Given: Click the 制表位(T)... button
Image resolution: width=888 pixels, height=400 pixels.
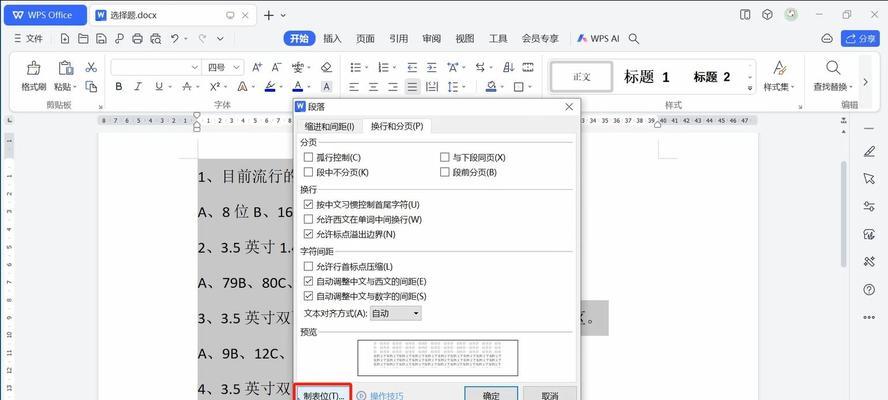Looking at the screenshot, I should click(x=323, y=394).
